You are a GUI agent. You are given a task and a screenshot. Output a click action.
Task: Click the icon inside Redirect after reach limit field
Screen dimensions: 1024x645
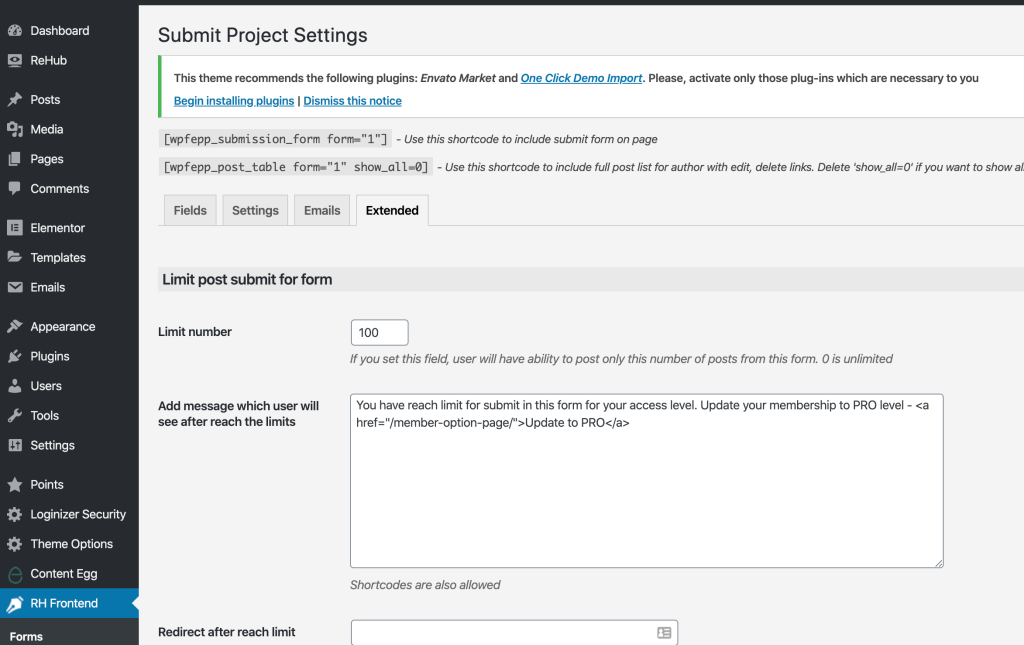(664, 633)
